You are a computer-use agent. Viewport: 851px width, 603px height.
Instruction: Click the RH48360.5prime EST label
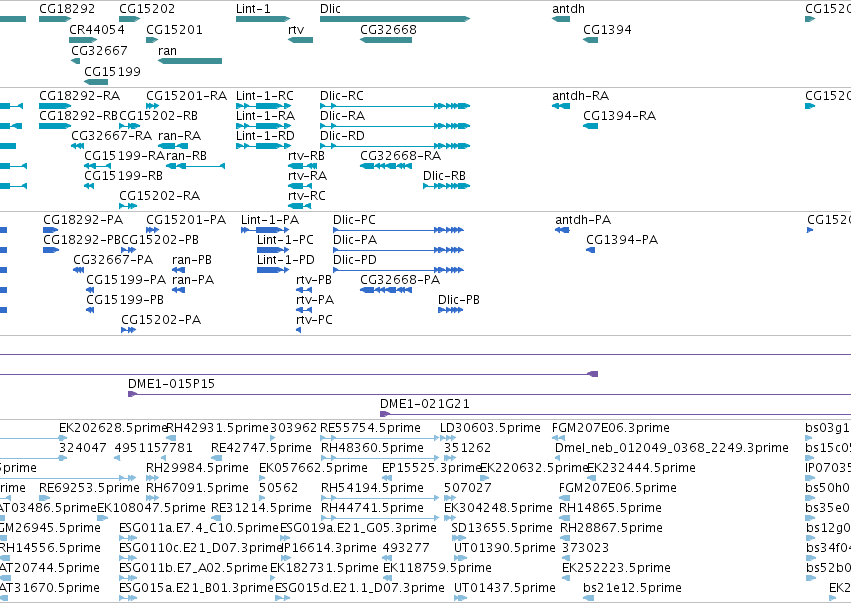coord(372,448)
